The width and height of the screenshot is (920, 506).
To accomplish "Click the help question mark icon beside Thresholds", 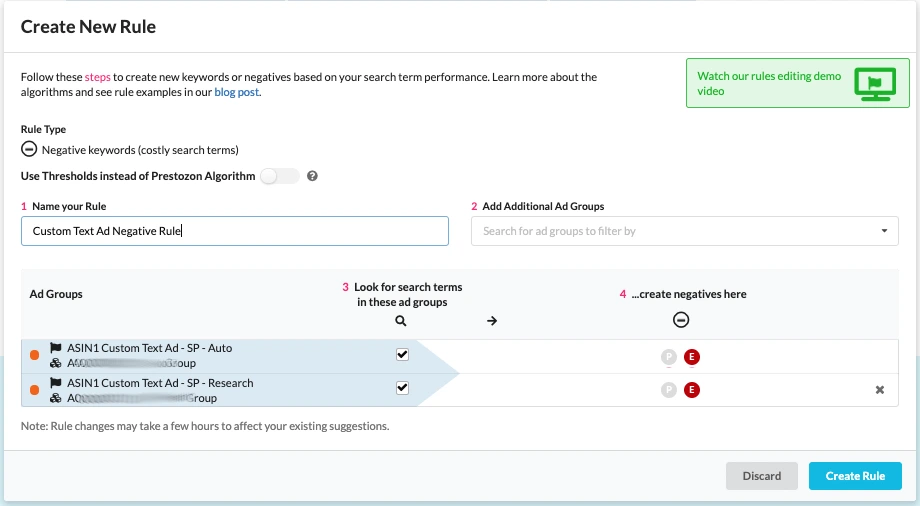I will (x=312, y=176).
